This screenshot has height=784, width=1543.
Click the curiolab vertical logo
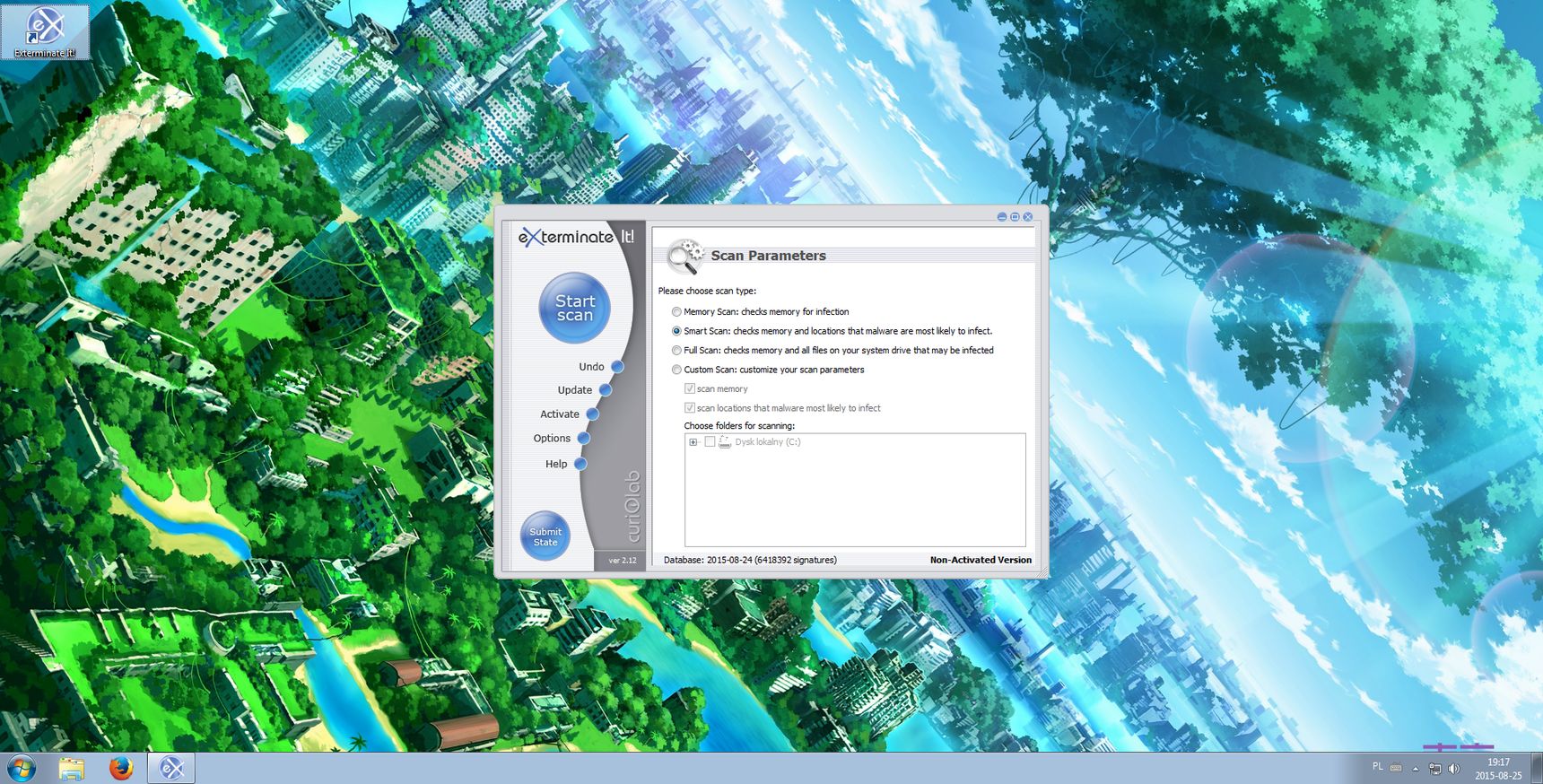pos(633,507)
